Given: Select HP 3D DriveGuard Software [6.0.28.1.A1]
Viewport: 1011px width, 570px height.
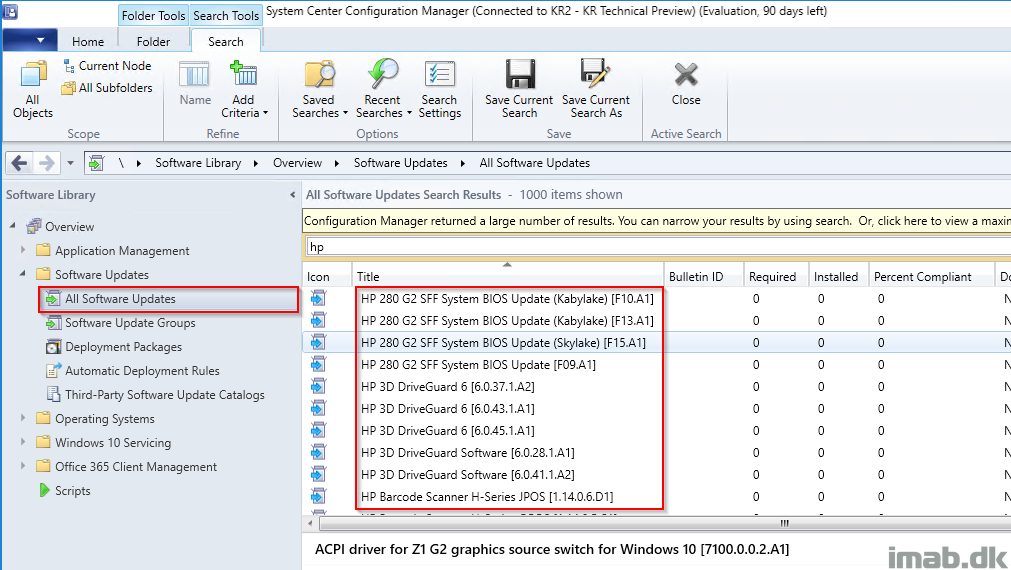Looking at the screenshot, I should tap(467, 452).
